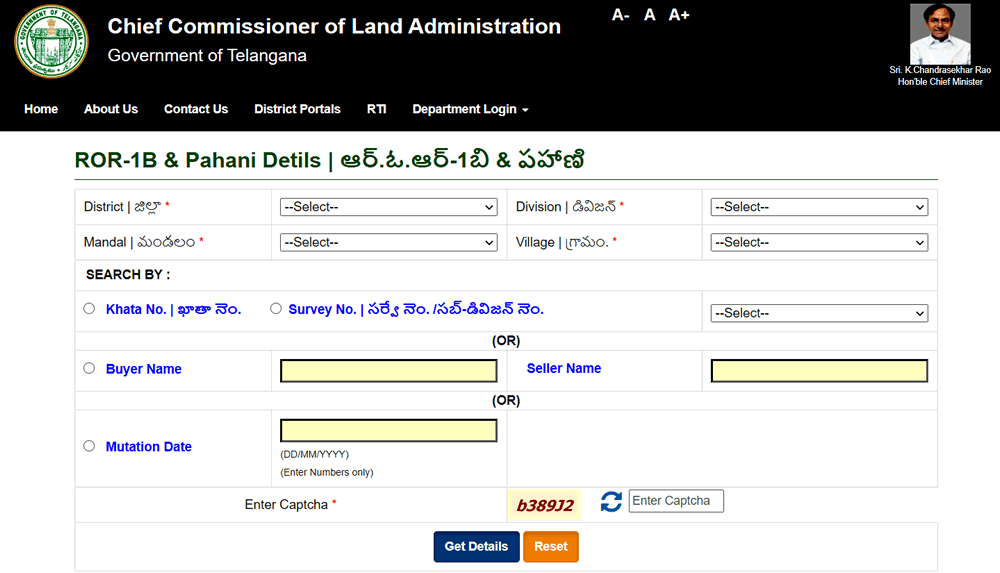The height and width of the screenshot is (573, 1000).
Task: Open the Contact Us page
Action: coord(196,109)
